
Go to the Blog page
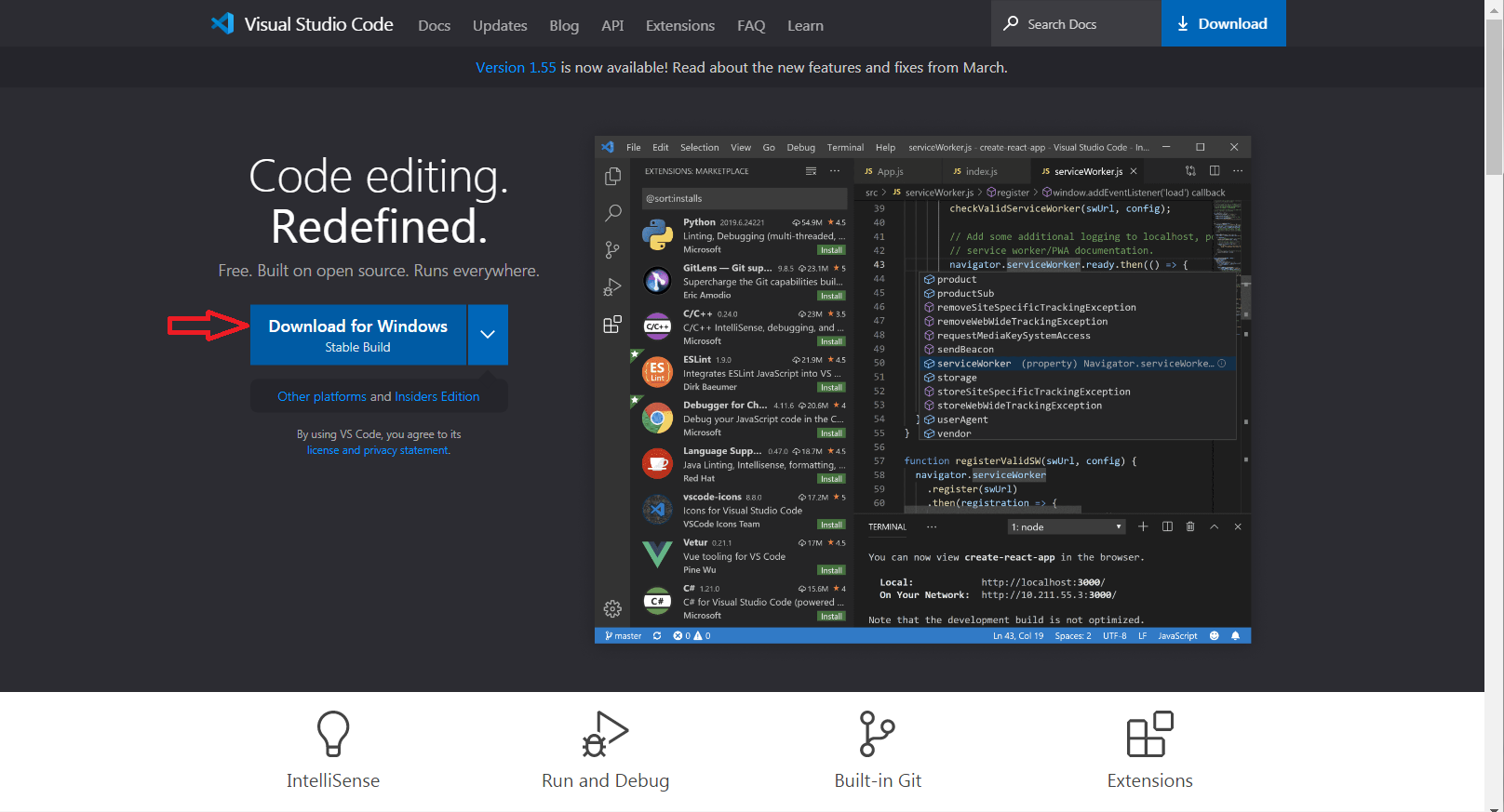click(564, 25)
